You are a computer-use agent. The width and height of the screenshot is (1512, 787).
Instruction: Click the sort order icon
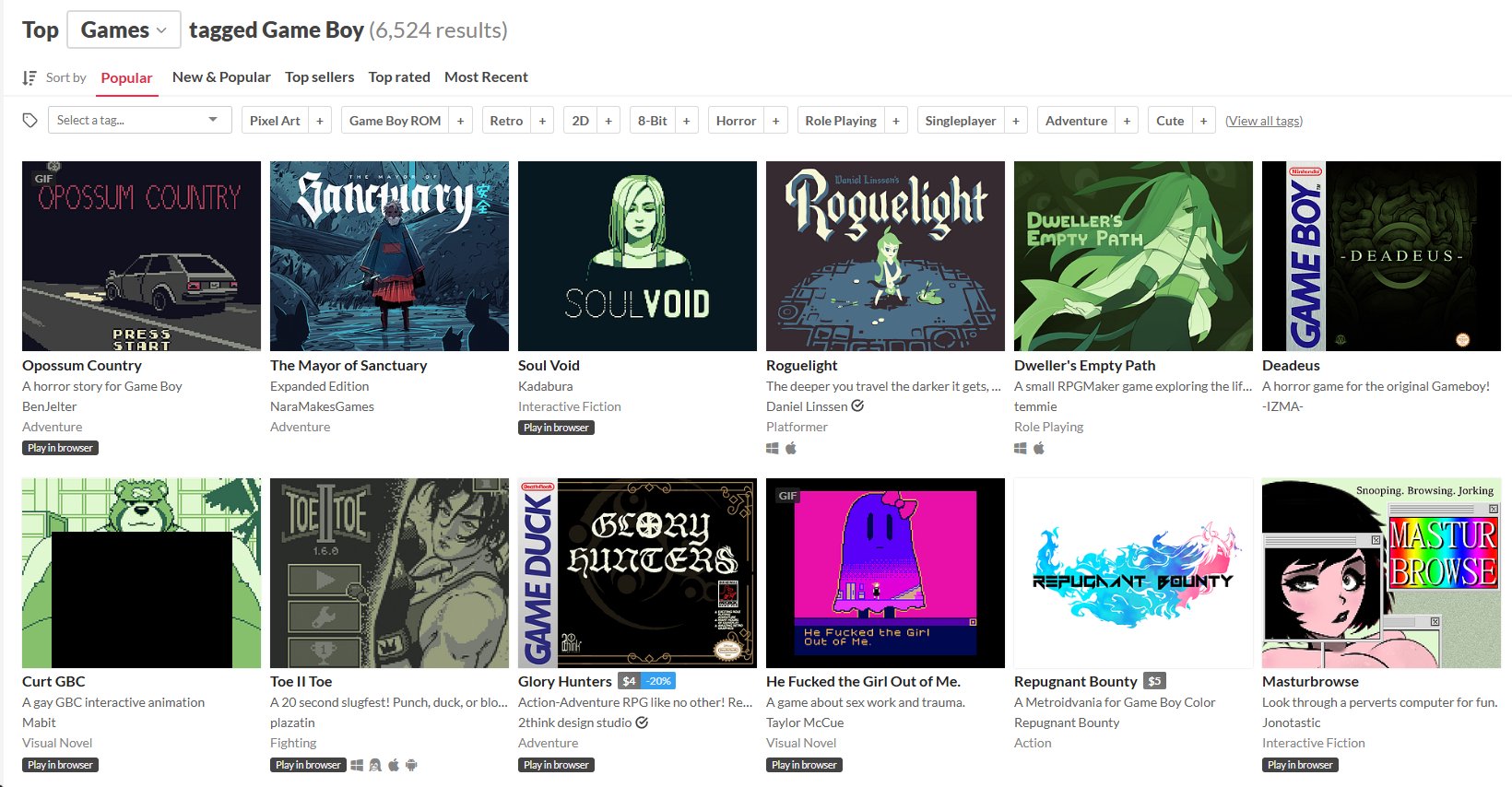coord(30,77)
